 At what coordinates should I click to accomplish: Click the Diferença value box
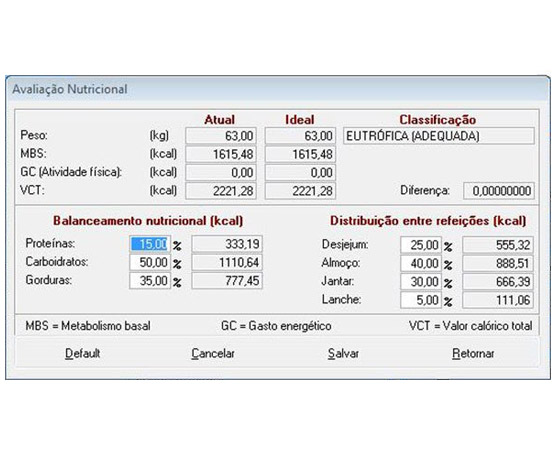499,191
